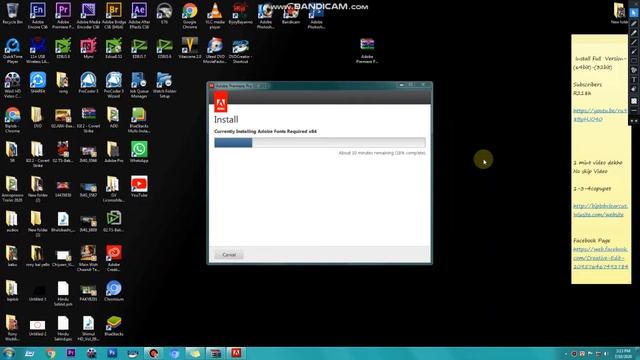Select arrow cursor tool in drawing toolbar

point(634,13)
